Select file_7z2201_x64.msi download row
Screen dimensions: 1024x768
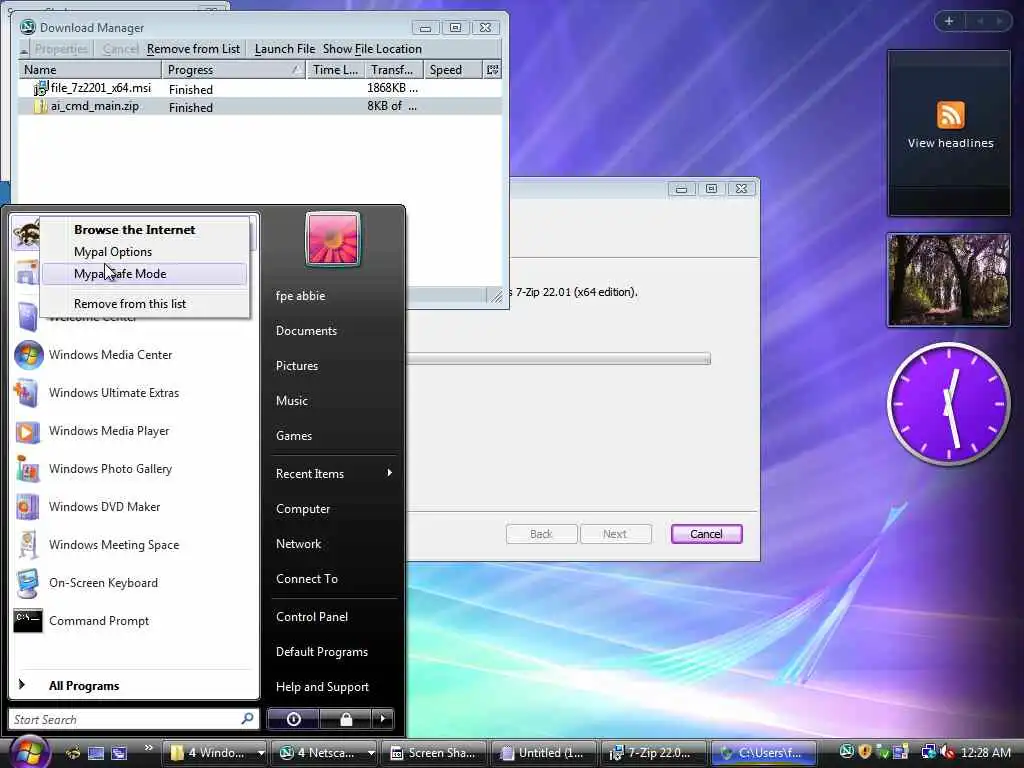(260, 88)
